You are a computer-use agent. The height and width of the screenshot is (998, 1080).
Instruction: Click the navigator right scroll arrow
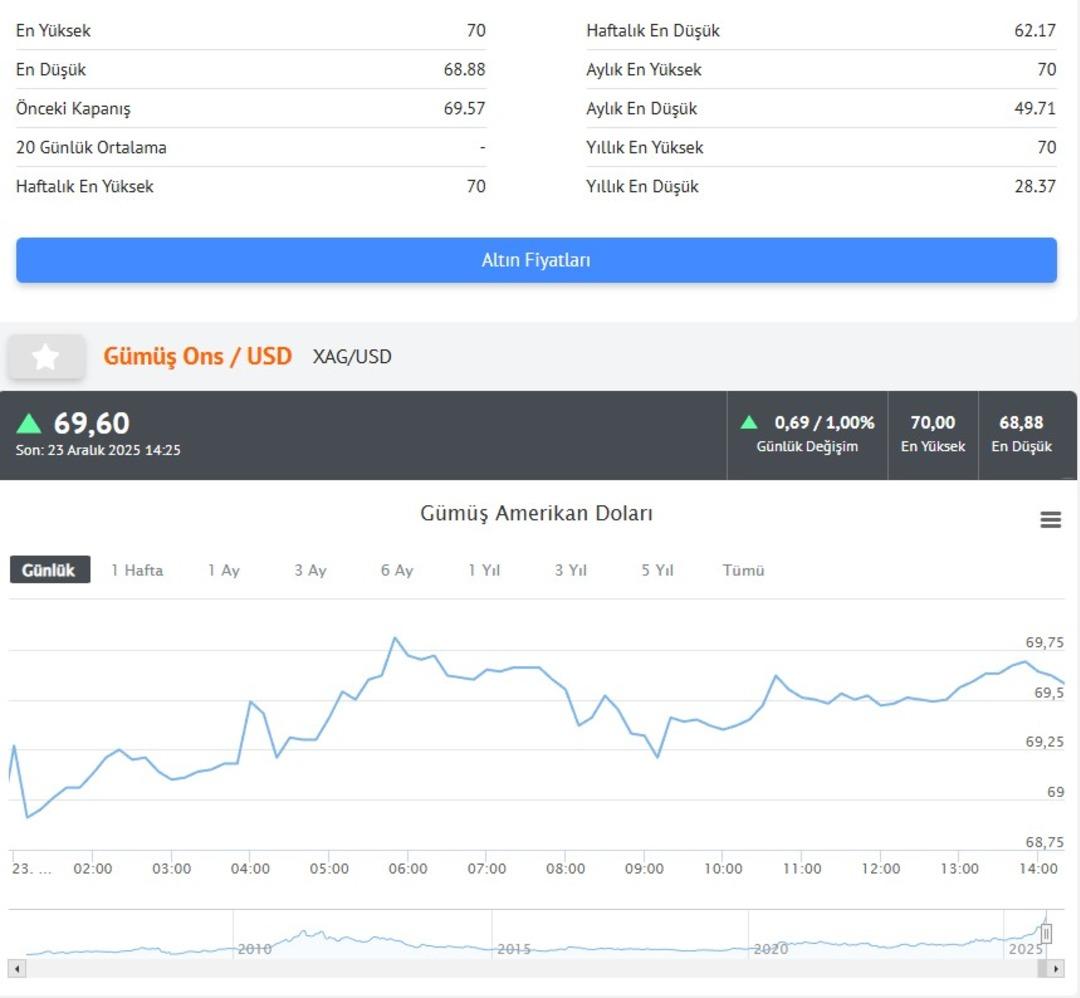tap(1053, 968)
